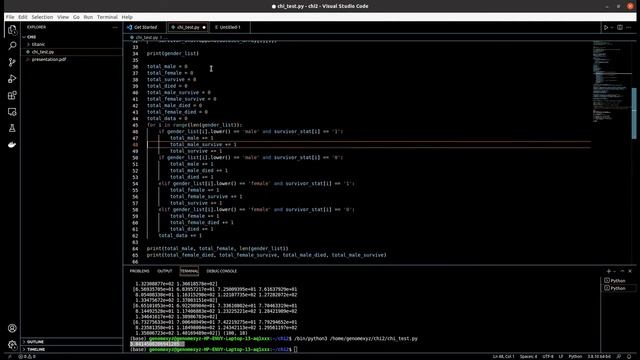Close the terminal panel
Viewport: 640px width, 360px height.
click(x=630, y=271)
